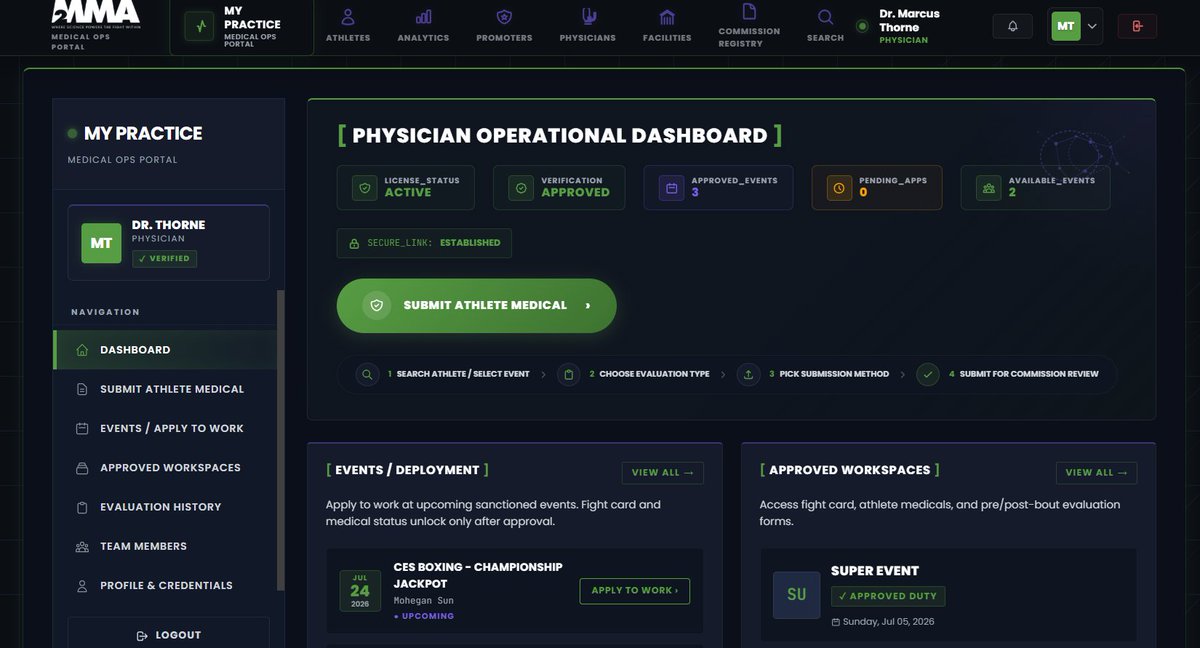This screenshot has height=648, width=1200.
Task: Select Dashboard in the sidebar
Action: [165, 350]
